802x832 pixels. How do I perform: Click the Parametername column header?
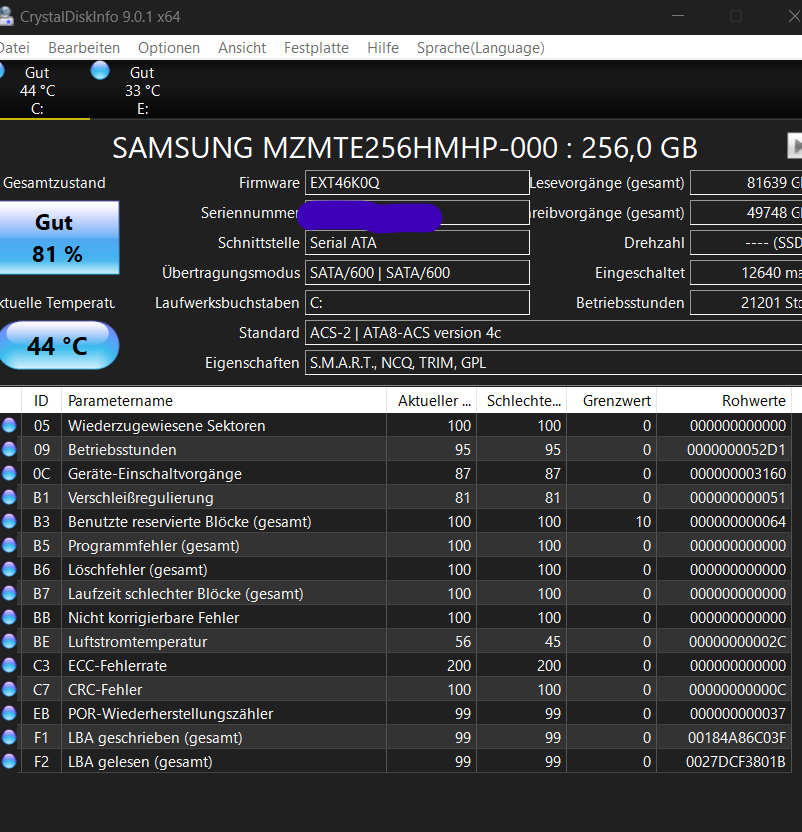point(224,401)
